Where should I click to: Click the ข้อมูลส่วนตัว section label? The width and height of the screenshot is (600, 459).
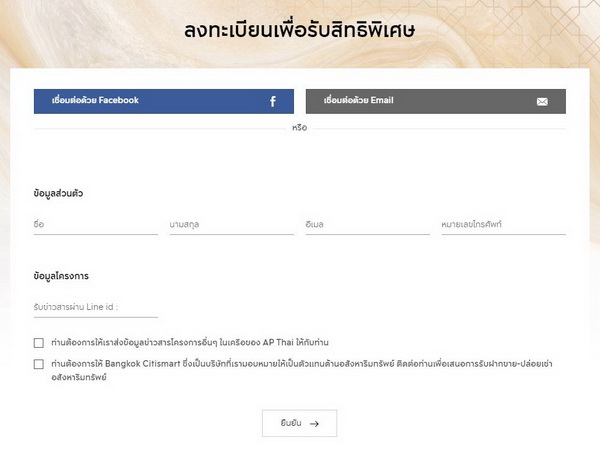pos(58,192)
